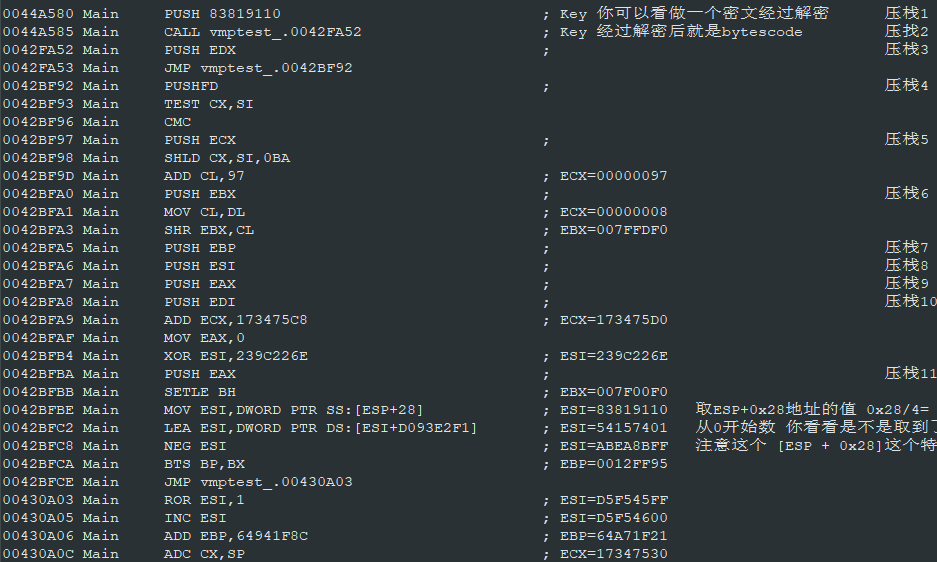Click the JMP vmptest_.00430A03 instruction

258,482
